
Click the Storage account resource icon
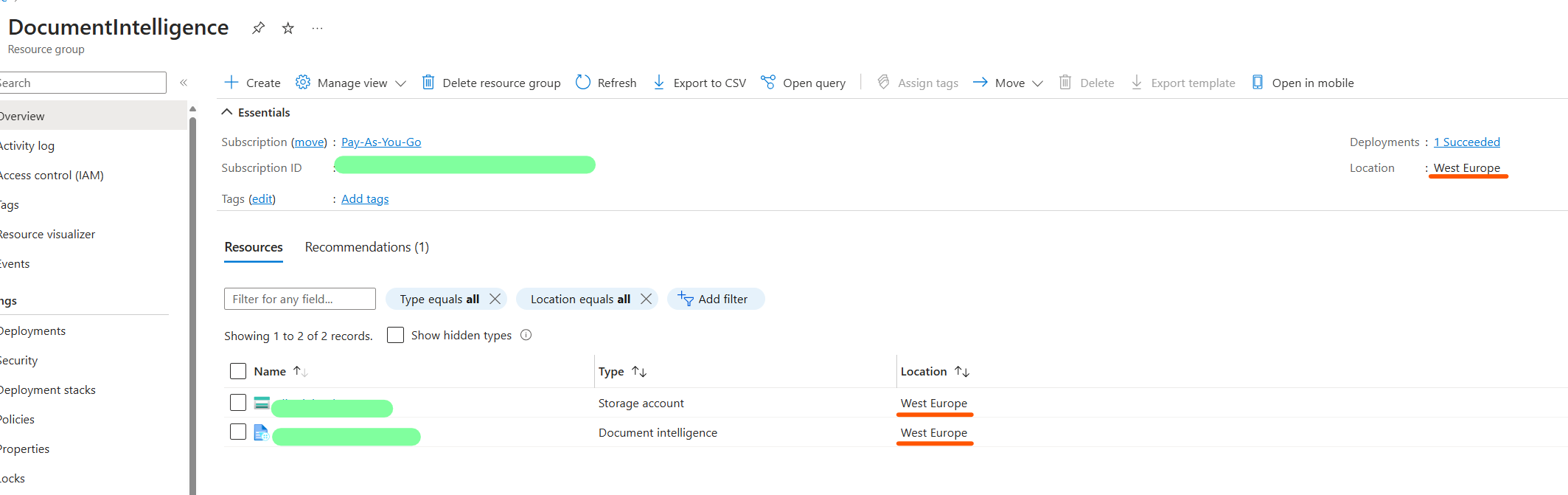point(262,403)
